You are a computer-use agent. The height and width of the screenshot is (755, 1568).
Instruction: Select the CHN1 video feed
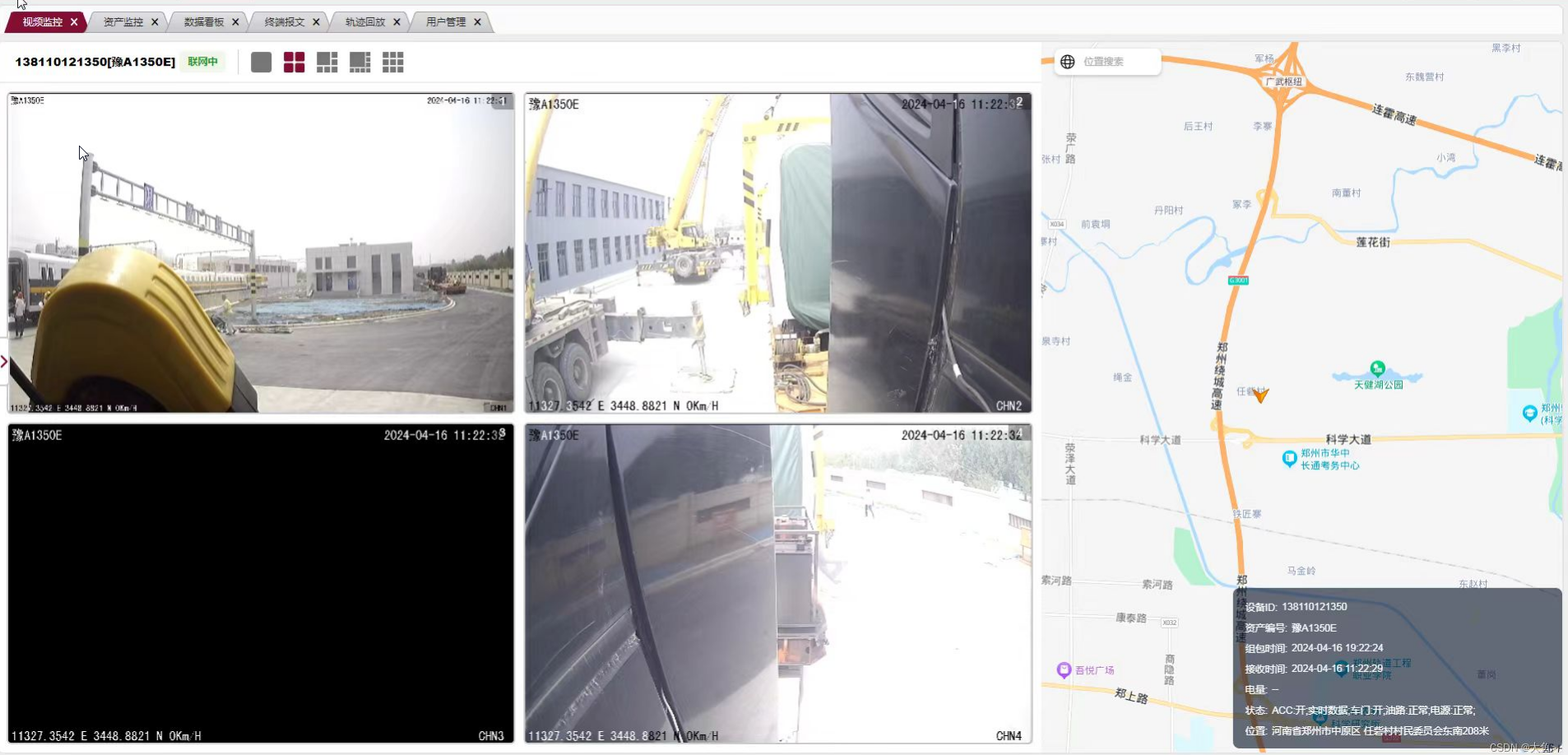(x=261, y=252)
